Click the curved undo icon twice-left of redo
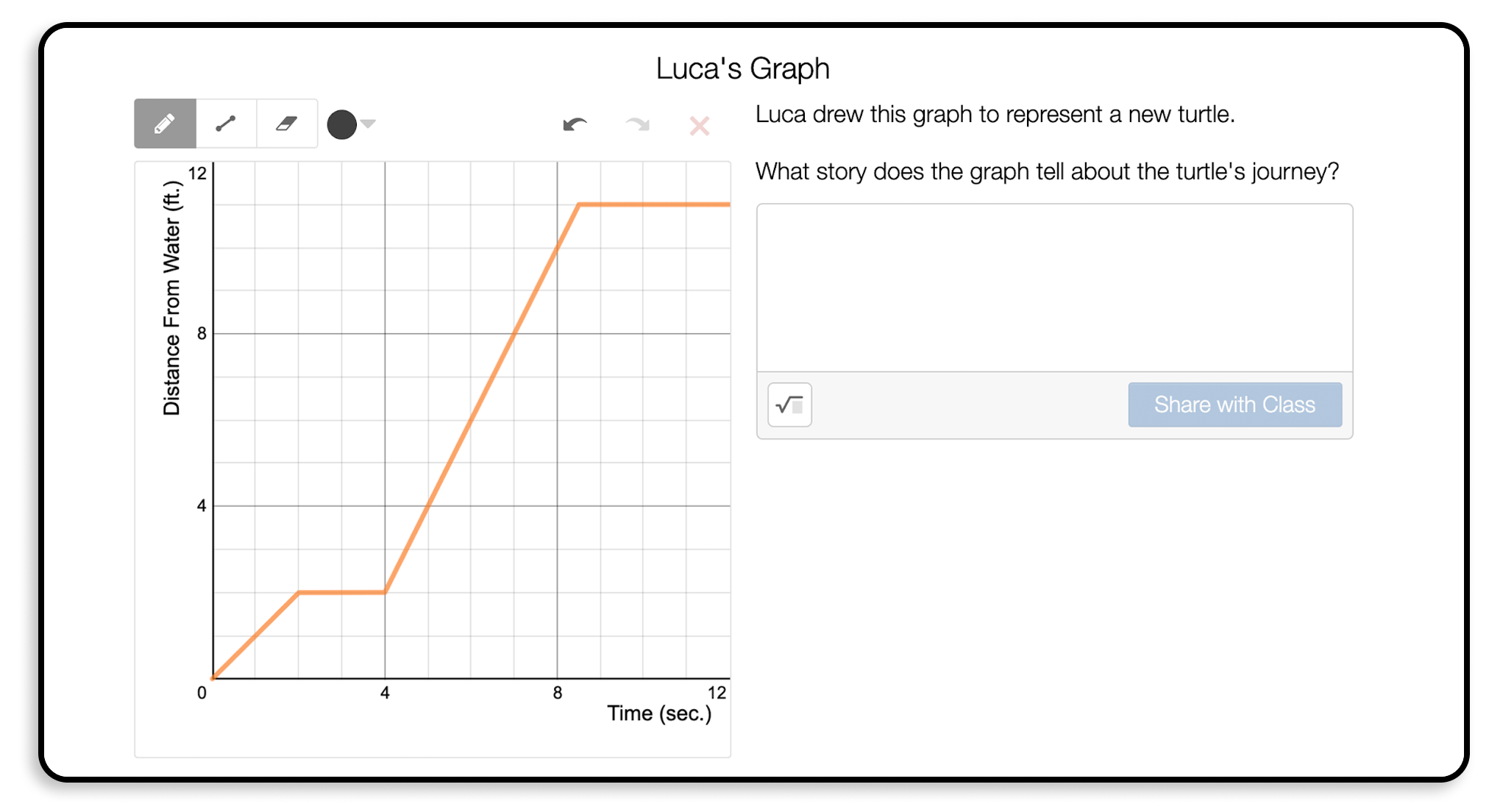 576,125
